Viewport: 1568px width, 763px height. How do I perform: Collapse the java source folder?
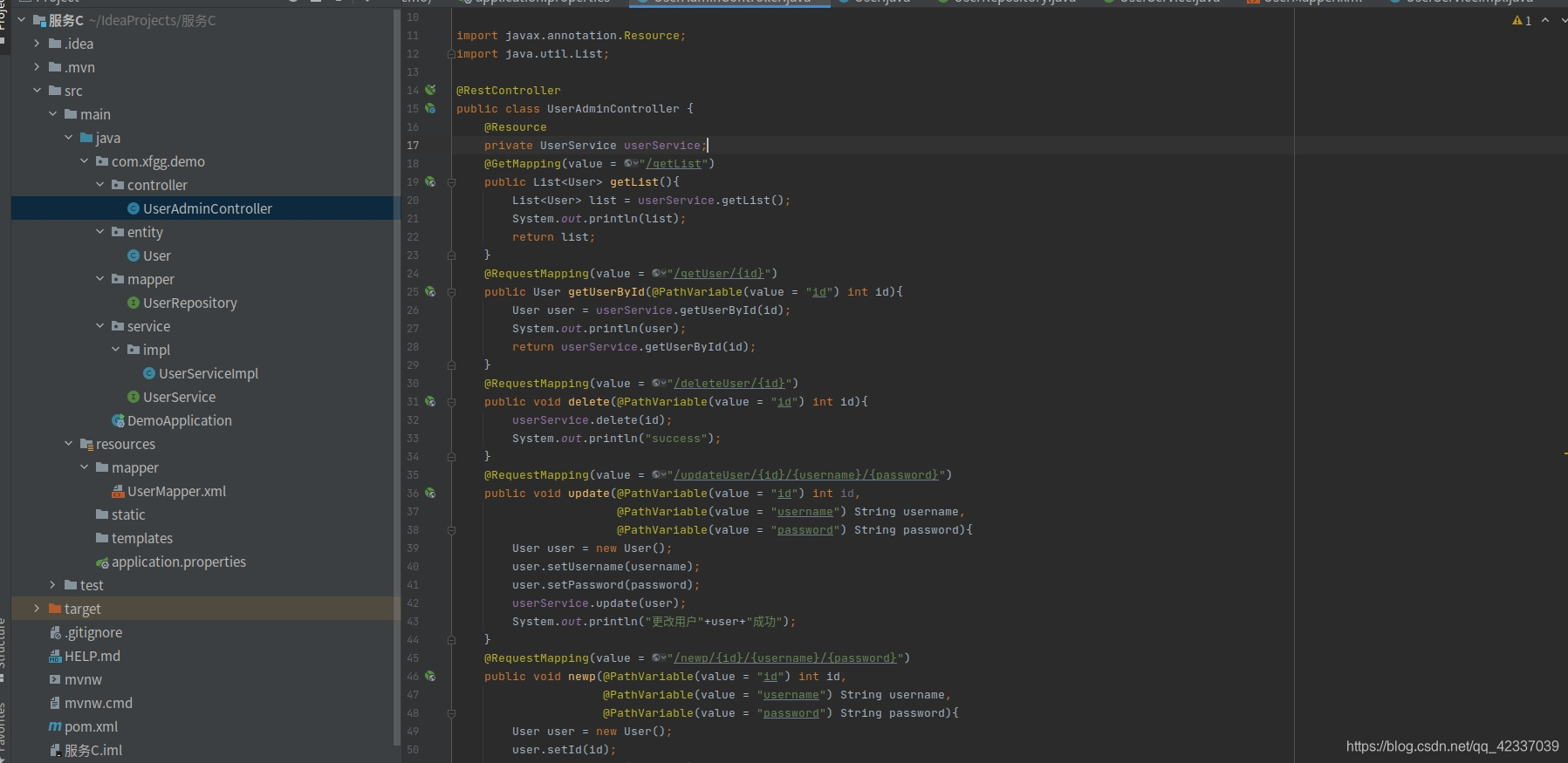coord(68,137)
